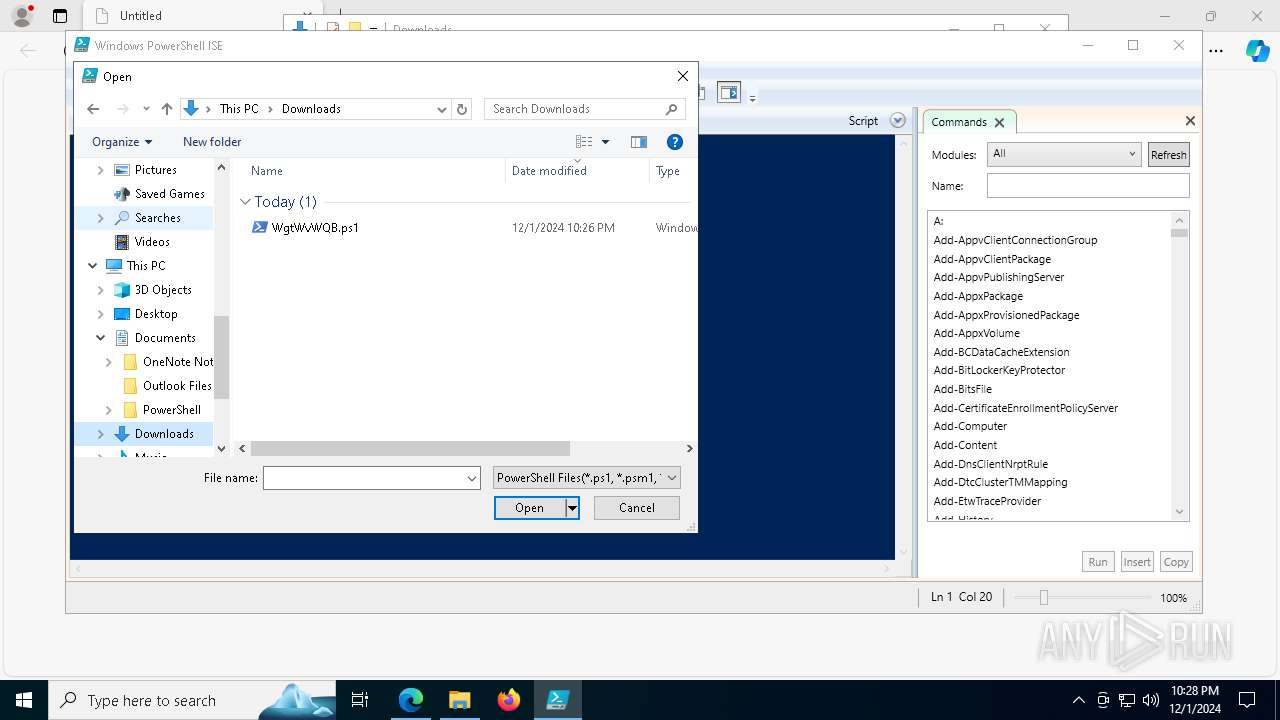Viewport: 1280px width, 720px height.
Task: Open the Open button's split arrow
Action: 572,508
